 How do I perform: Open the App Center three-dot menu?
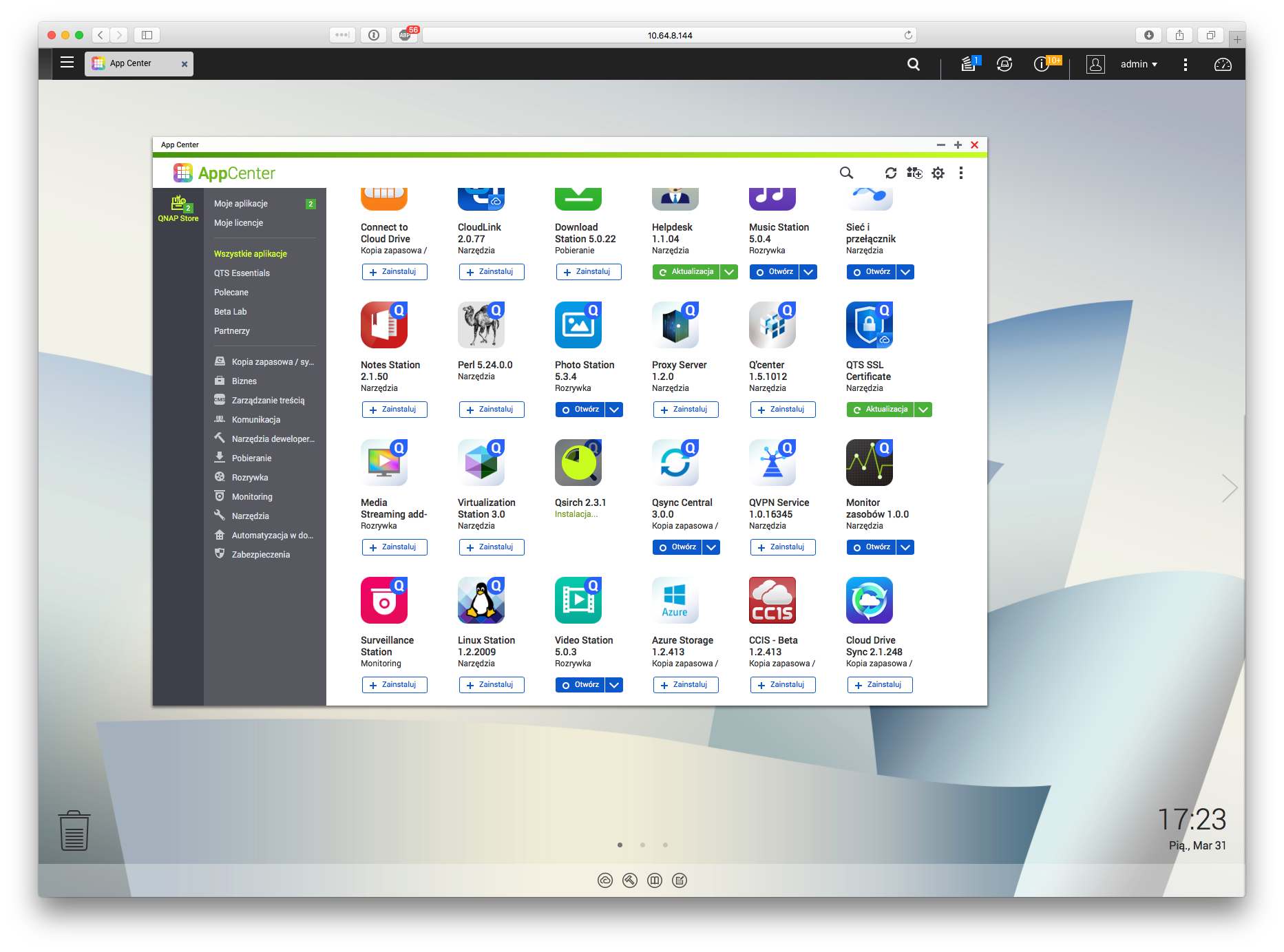[x=961, y=173]
